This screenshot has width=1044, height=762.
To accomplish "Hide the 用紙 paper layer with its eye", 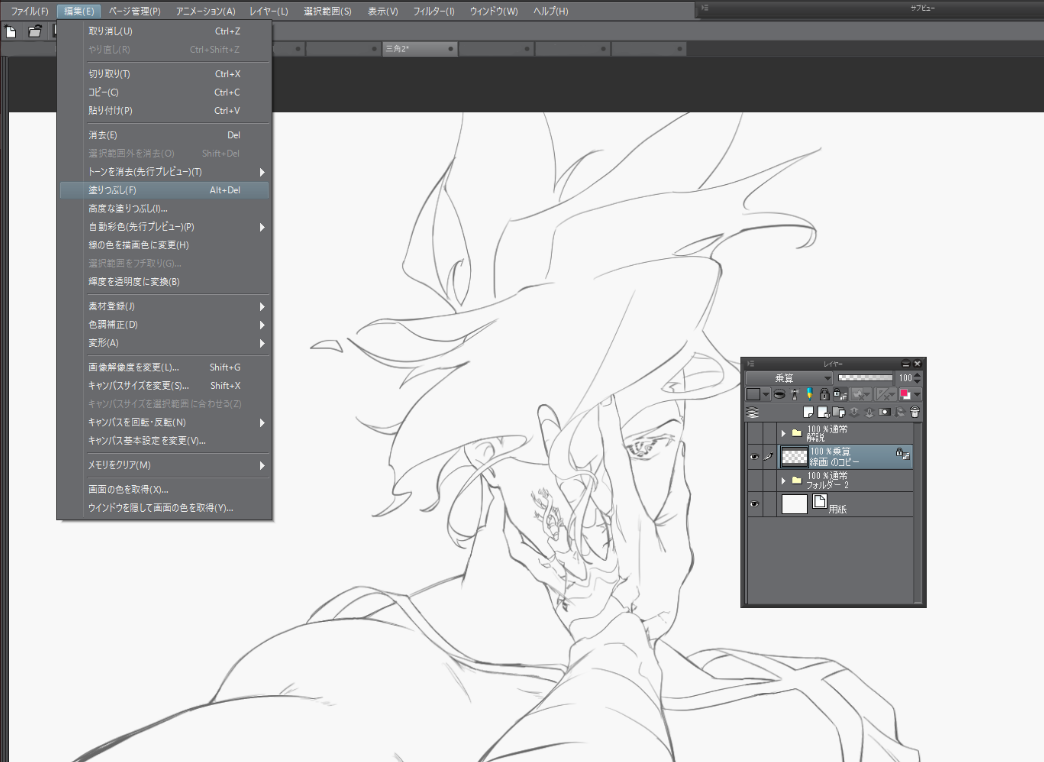I will (x=755, y=504).
